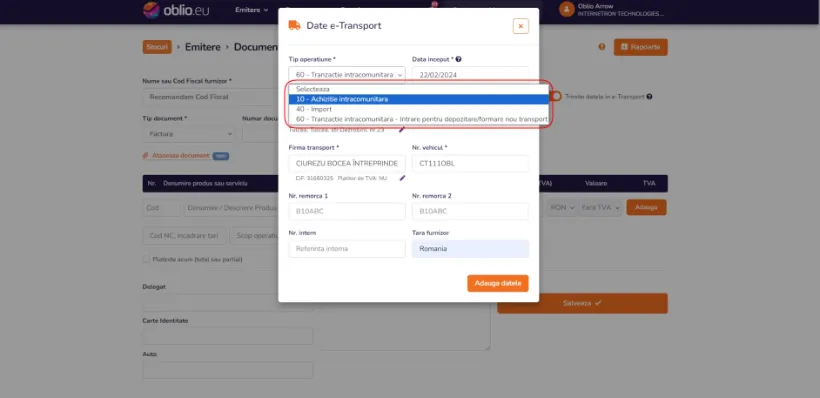Click the Adauga datele button
The image size is (820, 398).
498,283
